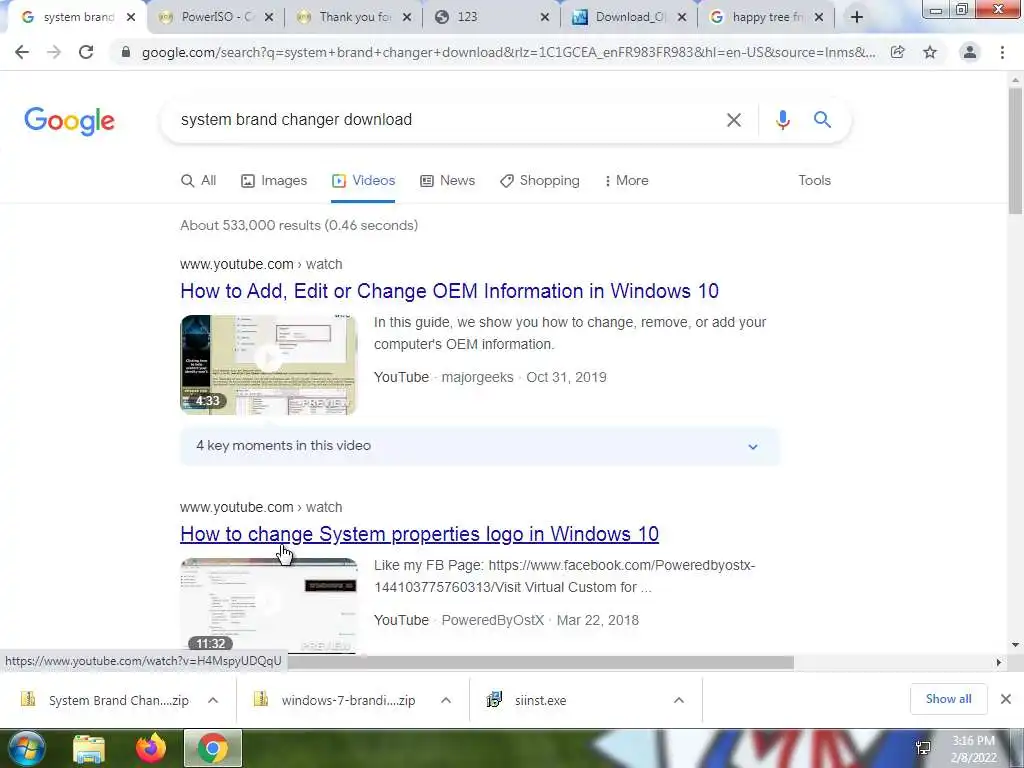Close the 123 tab
The width and height of the screenshot is (1024, 768).
pyautogui.click(x=545, y=17)
